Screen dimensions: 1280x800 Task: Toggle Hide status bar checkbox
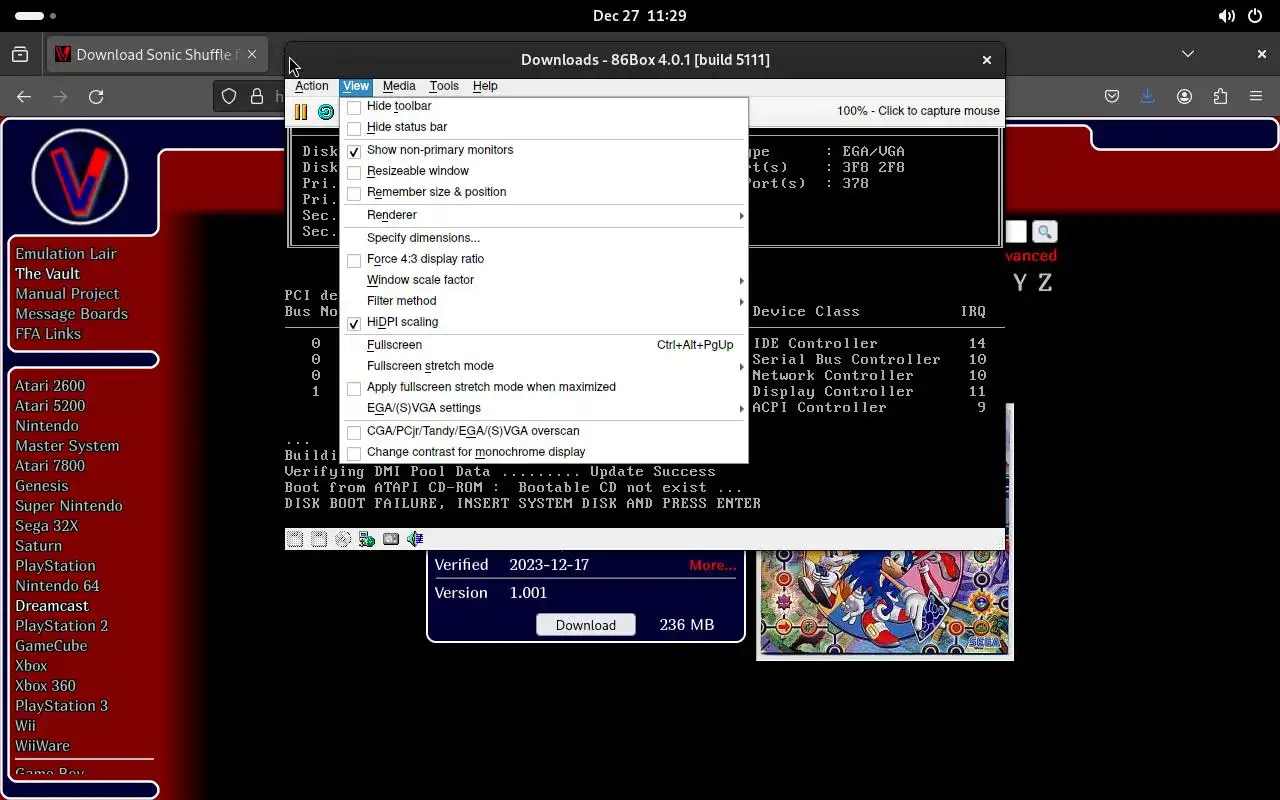354,128
